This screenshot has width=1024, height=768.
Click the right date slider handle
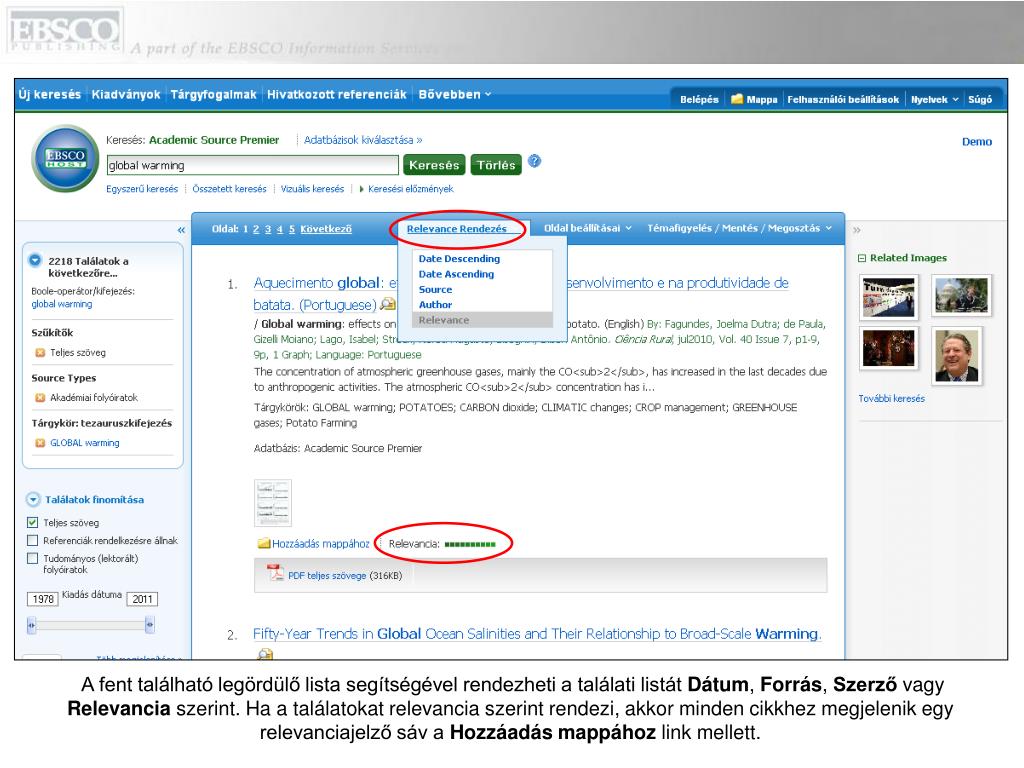click(150, 625)
